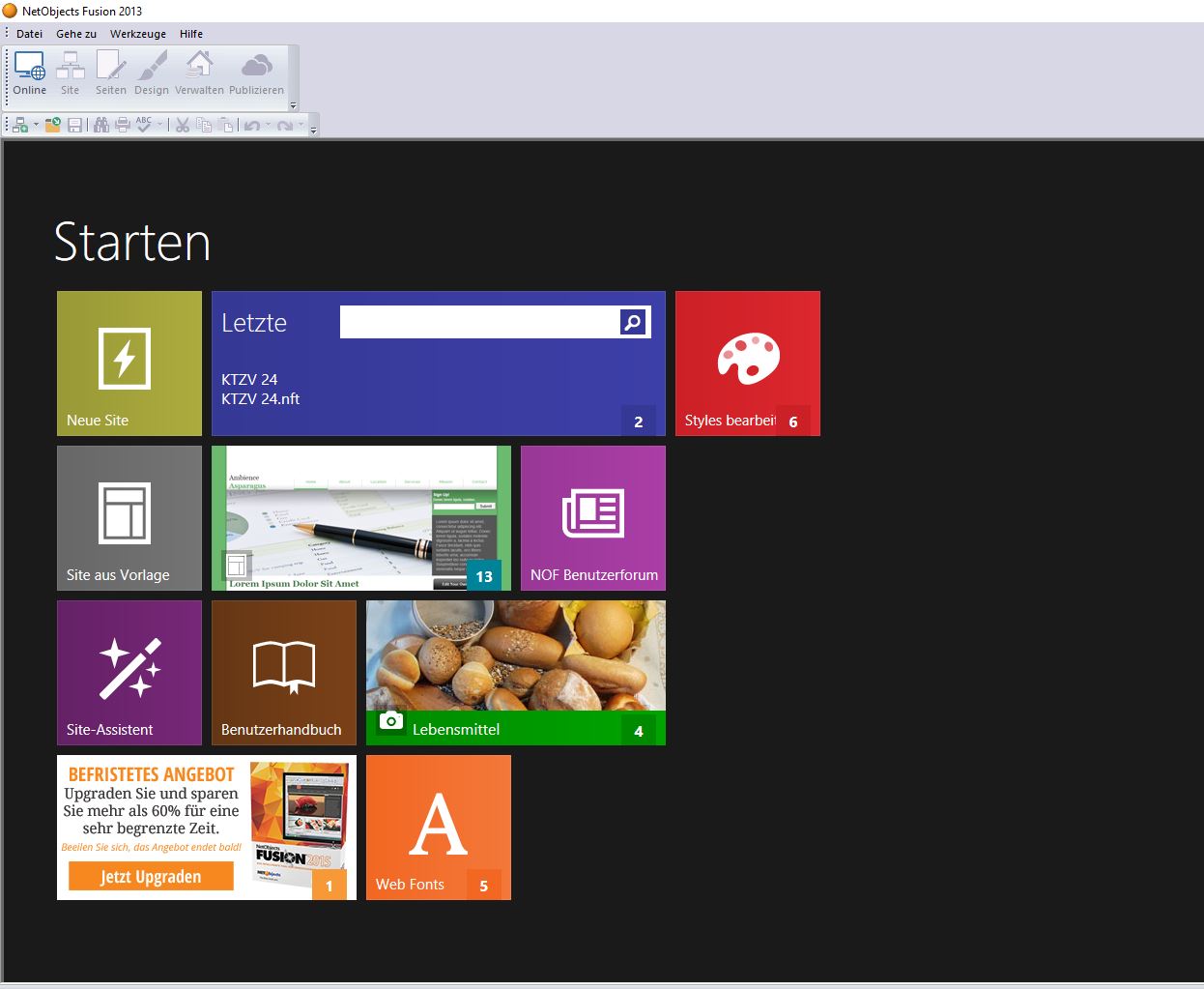This screenshot has width=1204, height=989.
Task: Click the Letzte search input field
Action: point(478,322)
